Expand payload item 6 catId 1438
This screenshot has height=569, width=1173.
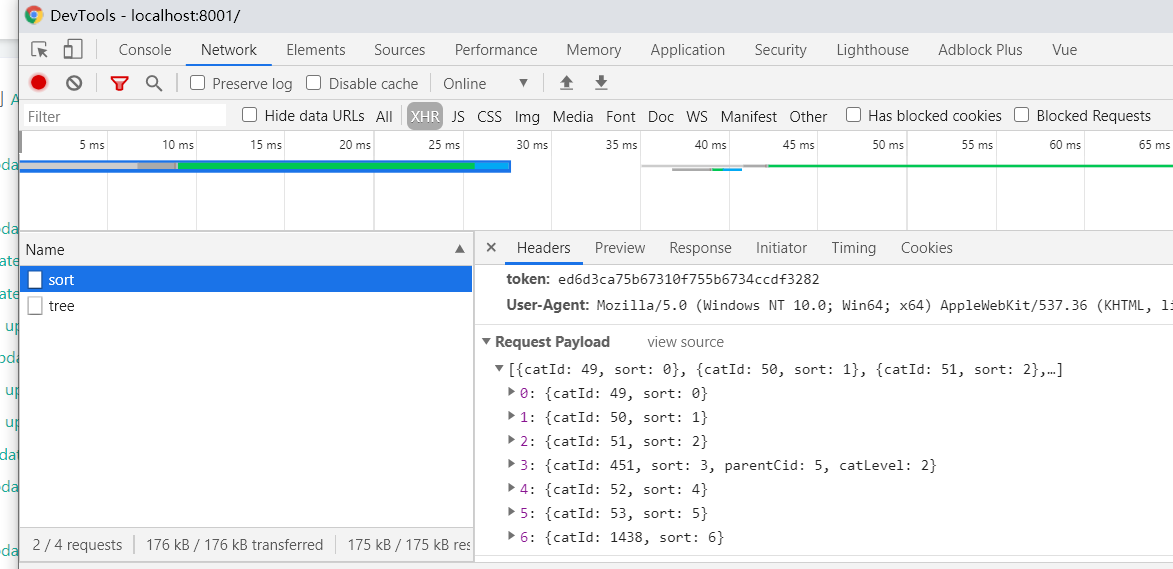point(512,536)
